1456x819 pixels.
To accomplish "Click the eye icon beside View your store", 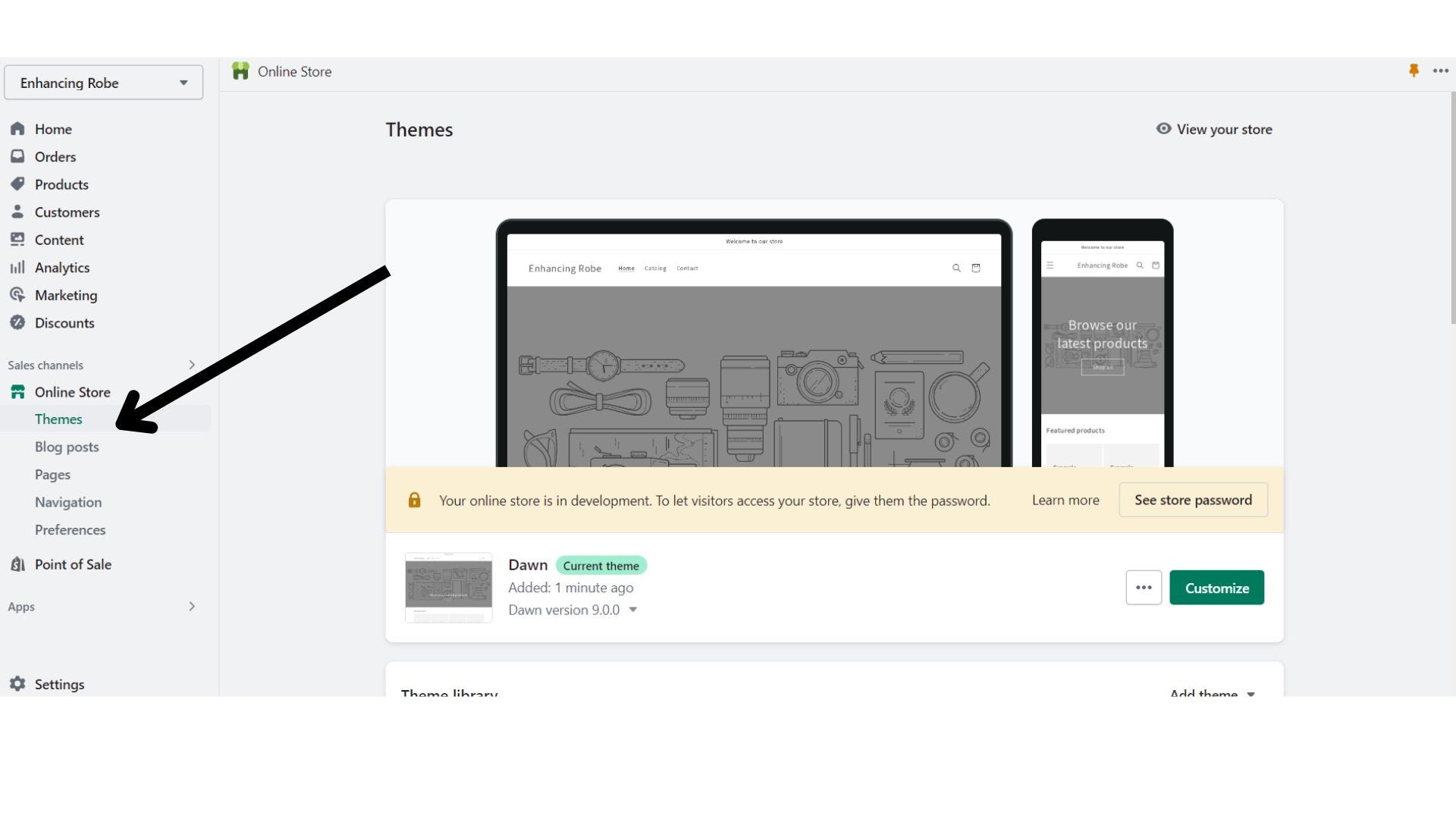I will pyautogui.click(x=1163, y=129).
